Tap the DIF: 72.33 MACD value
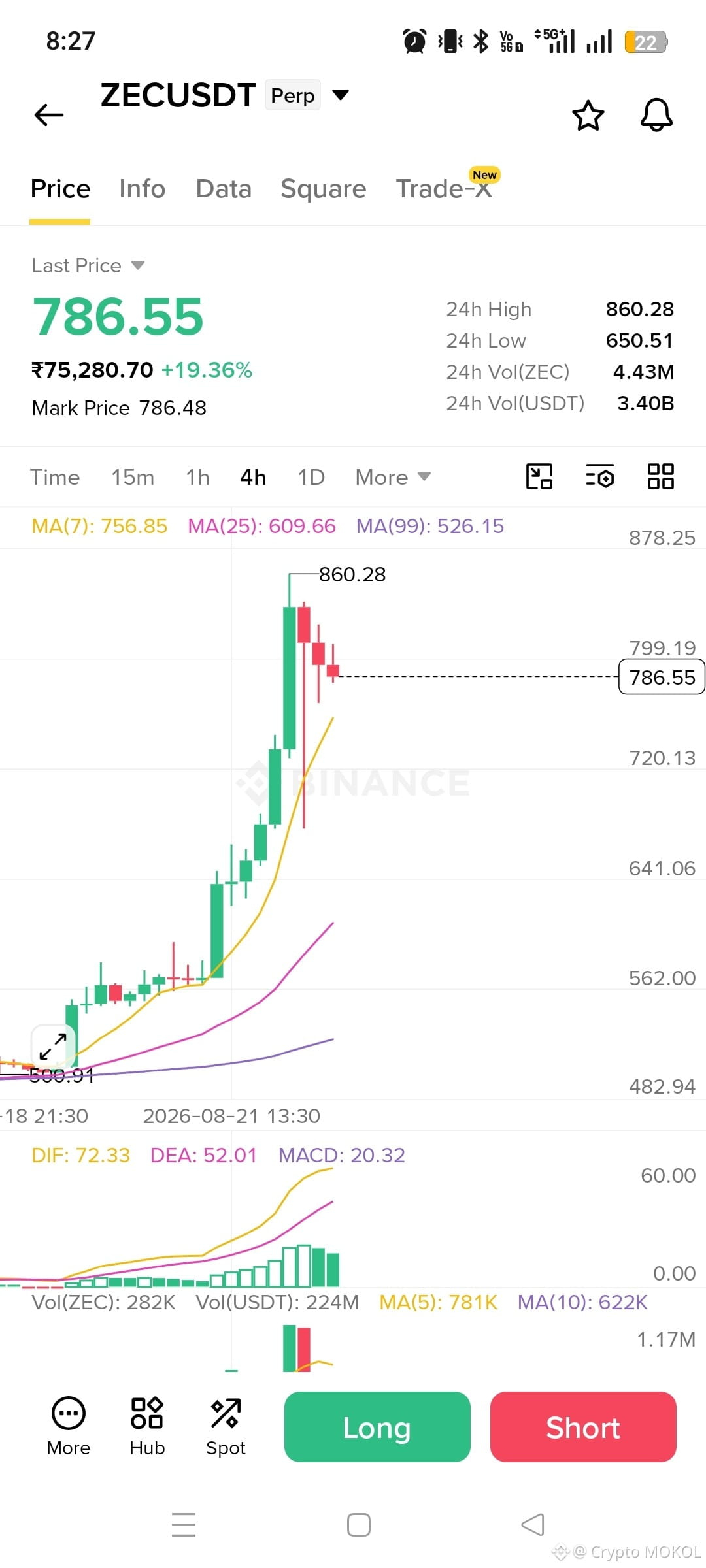The image size is (706, 1568). pos(81,1155)
